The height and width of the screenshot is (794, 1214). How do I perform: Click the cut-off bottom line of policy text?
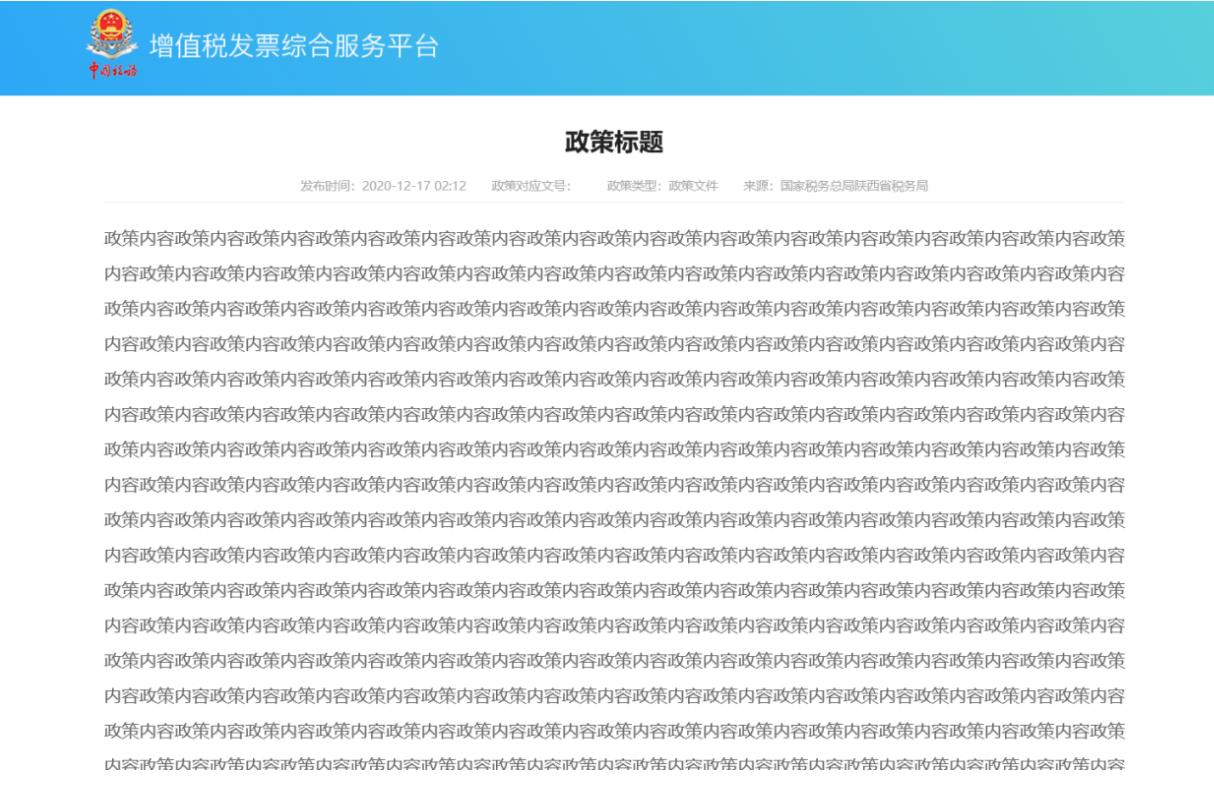(x=614, y=765)
